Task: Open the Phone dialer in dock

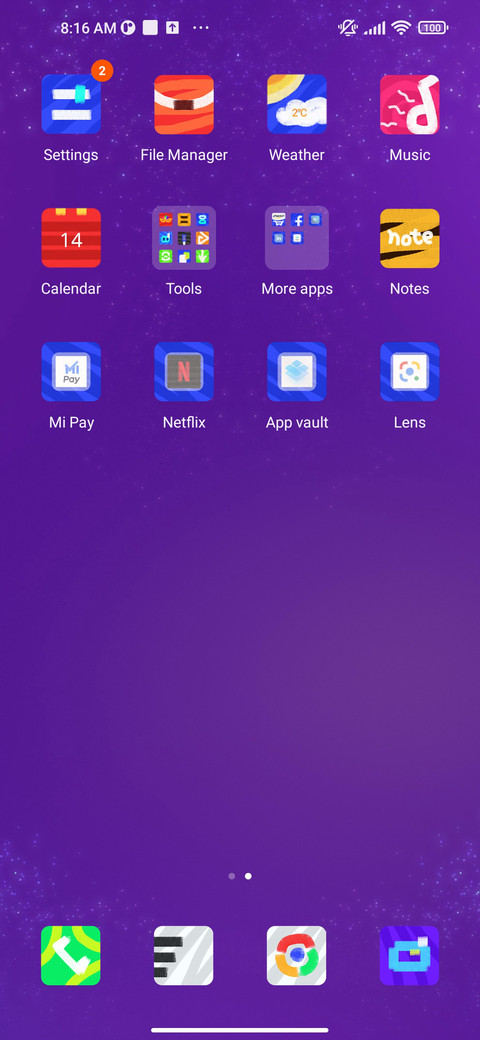Action: [x=71, y=955]
